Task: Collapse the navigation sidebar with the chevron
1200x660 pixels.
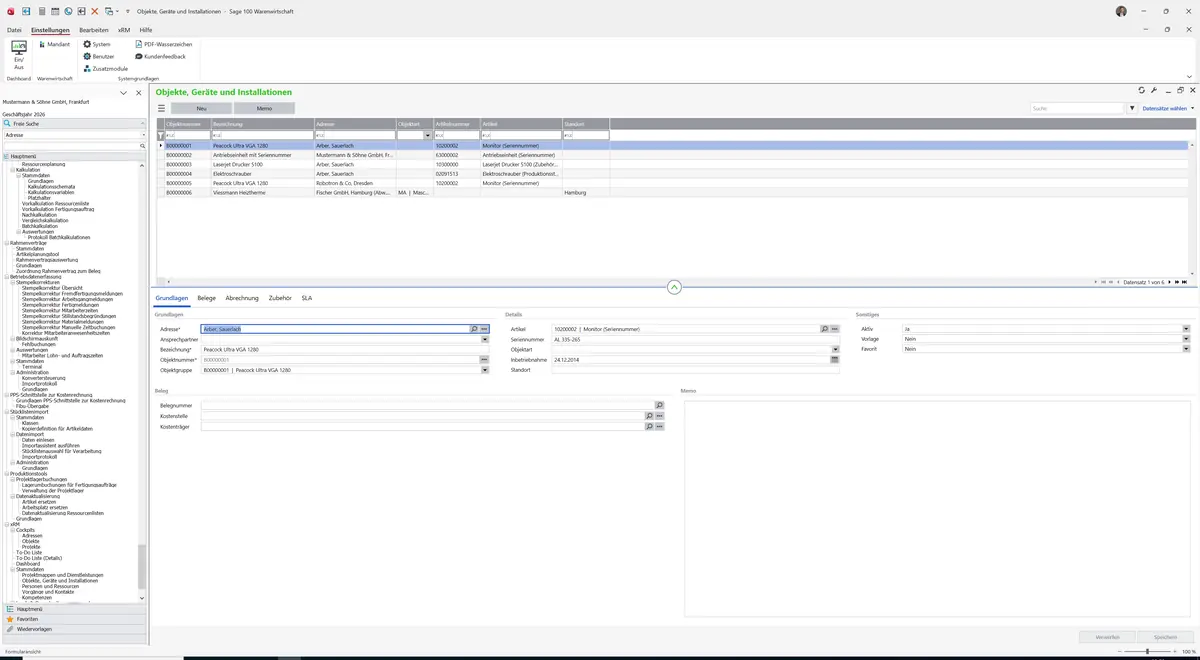Action: tap(124, 92)
